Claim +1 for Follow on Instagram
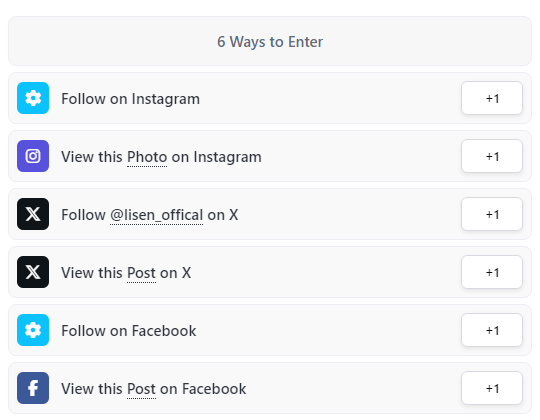This screenshot has height=420, width=540. (492, 98)
